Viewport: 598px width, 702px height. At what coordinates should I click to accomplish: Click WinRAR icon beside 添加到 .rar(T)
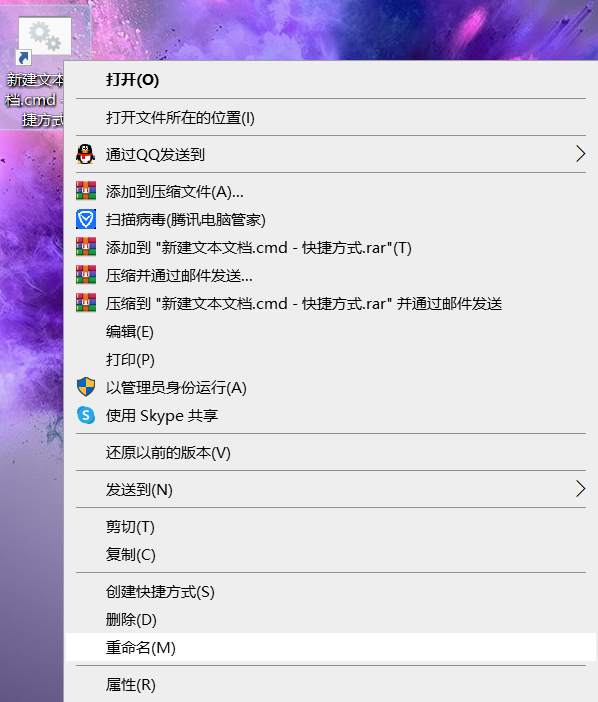tap(86, 247)
